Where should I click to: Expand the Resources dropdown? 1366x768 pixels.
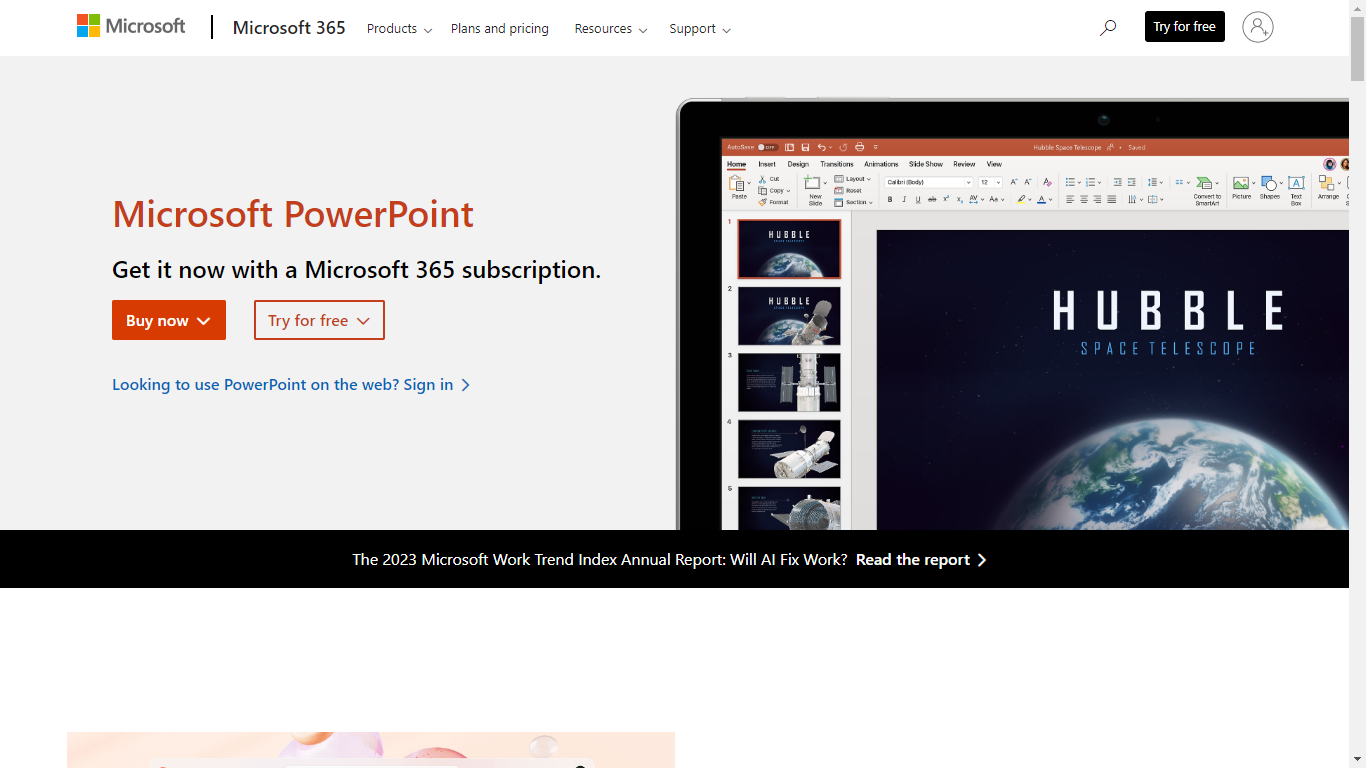[610, 29]
